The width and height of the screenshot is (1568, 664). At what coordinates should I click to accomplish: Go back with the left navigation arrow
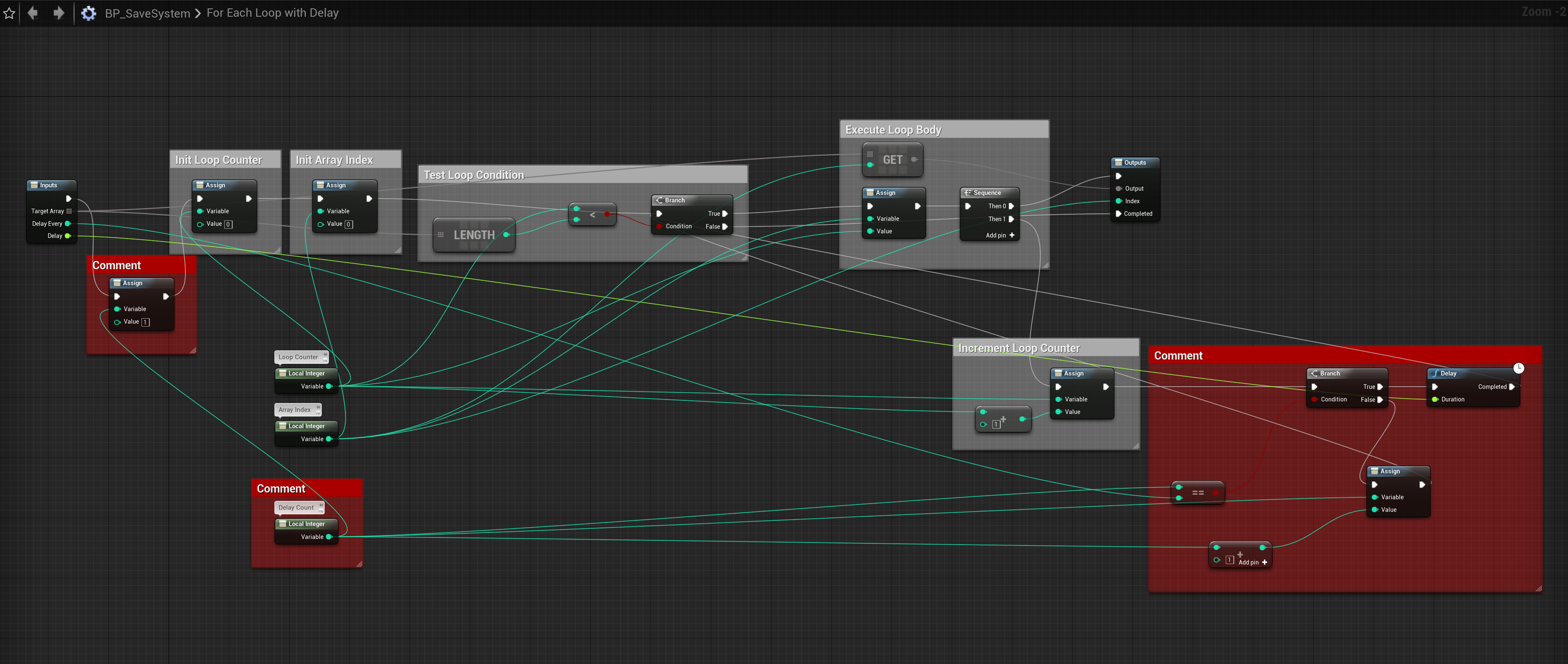tap(33, 13)
